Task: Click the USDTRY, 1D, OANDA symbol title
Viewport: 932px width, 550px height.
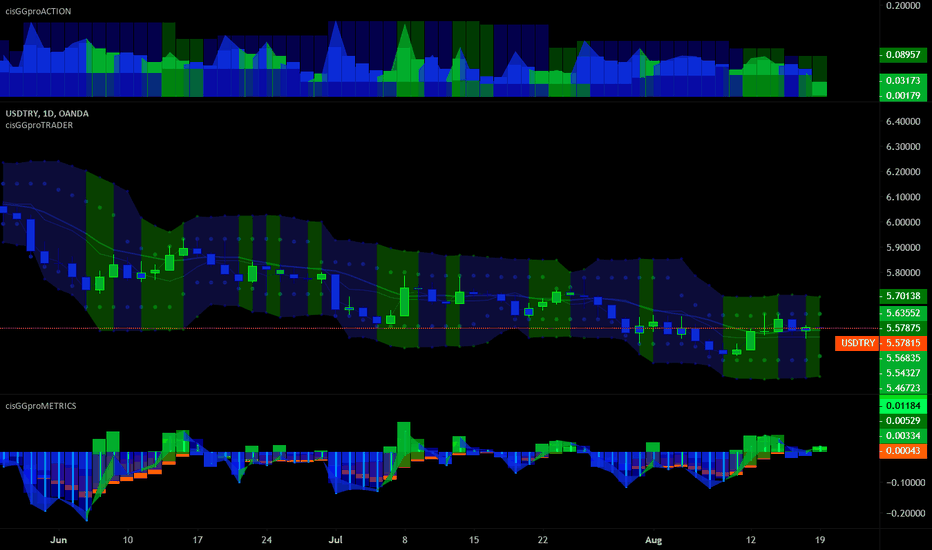Action: 47,114
